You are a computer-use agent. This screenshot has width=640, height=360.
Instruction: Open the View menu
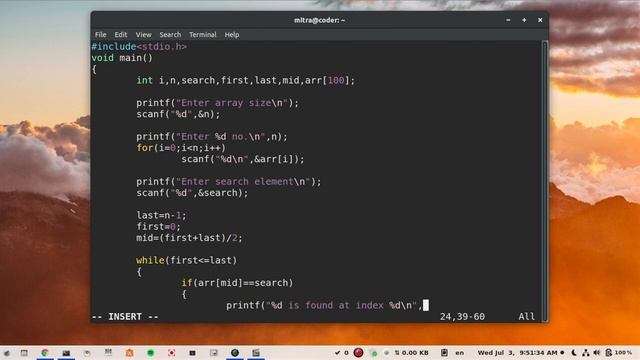pyautogui.click(x=143, y=35)
